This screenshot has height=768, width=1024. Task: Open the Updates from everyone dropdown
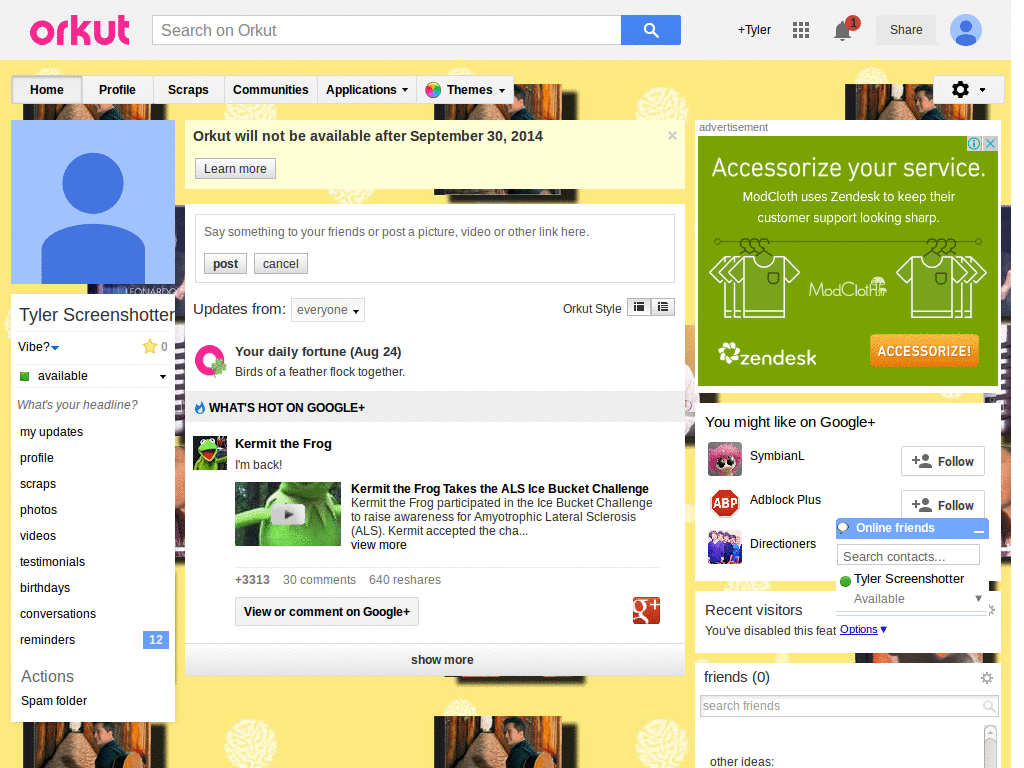pyautogui.click(x=328, y=310)
